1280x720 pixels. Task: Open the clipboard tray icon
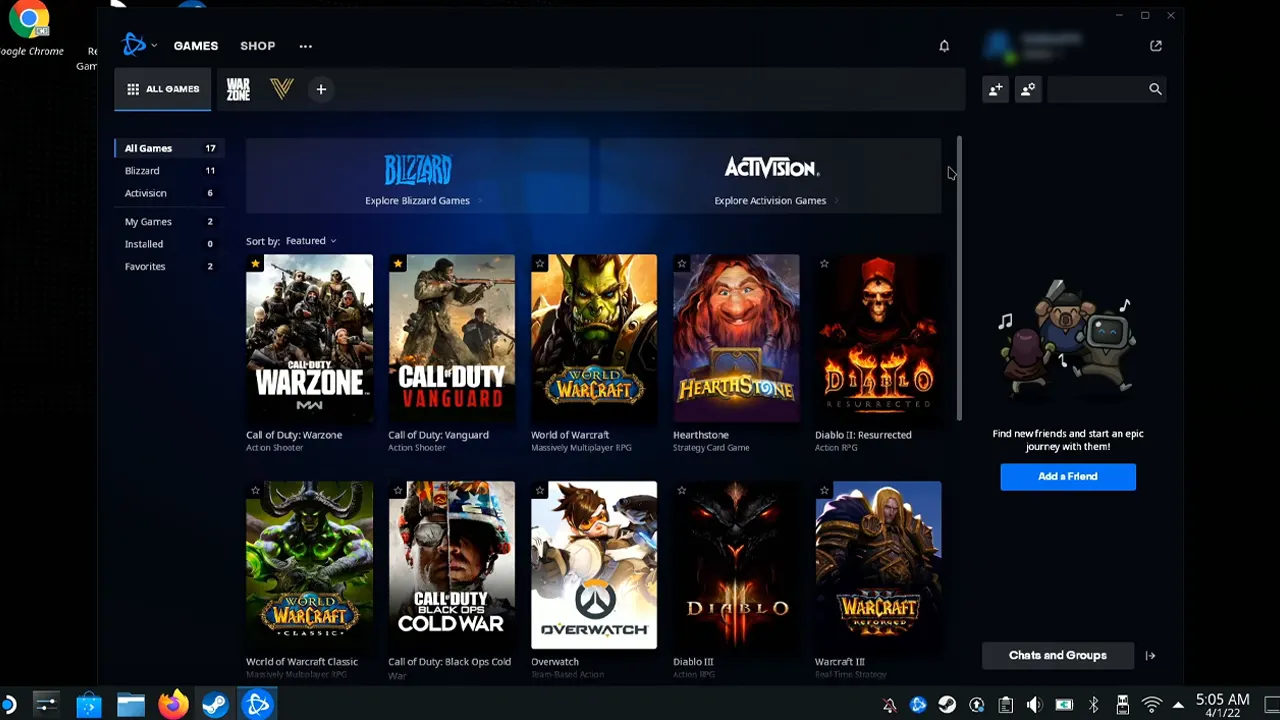1006,706
